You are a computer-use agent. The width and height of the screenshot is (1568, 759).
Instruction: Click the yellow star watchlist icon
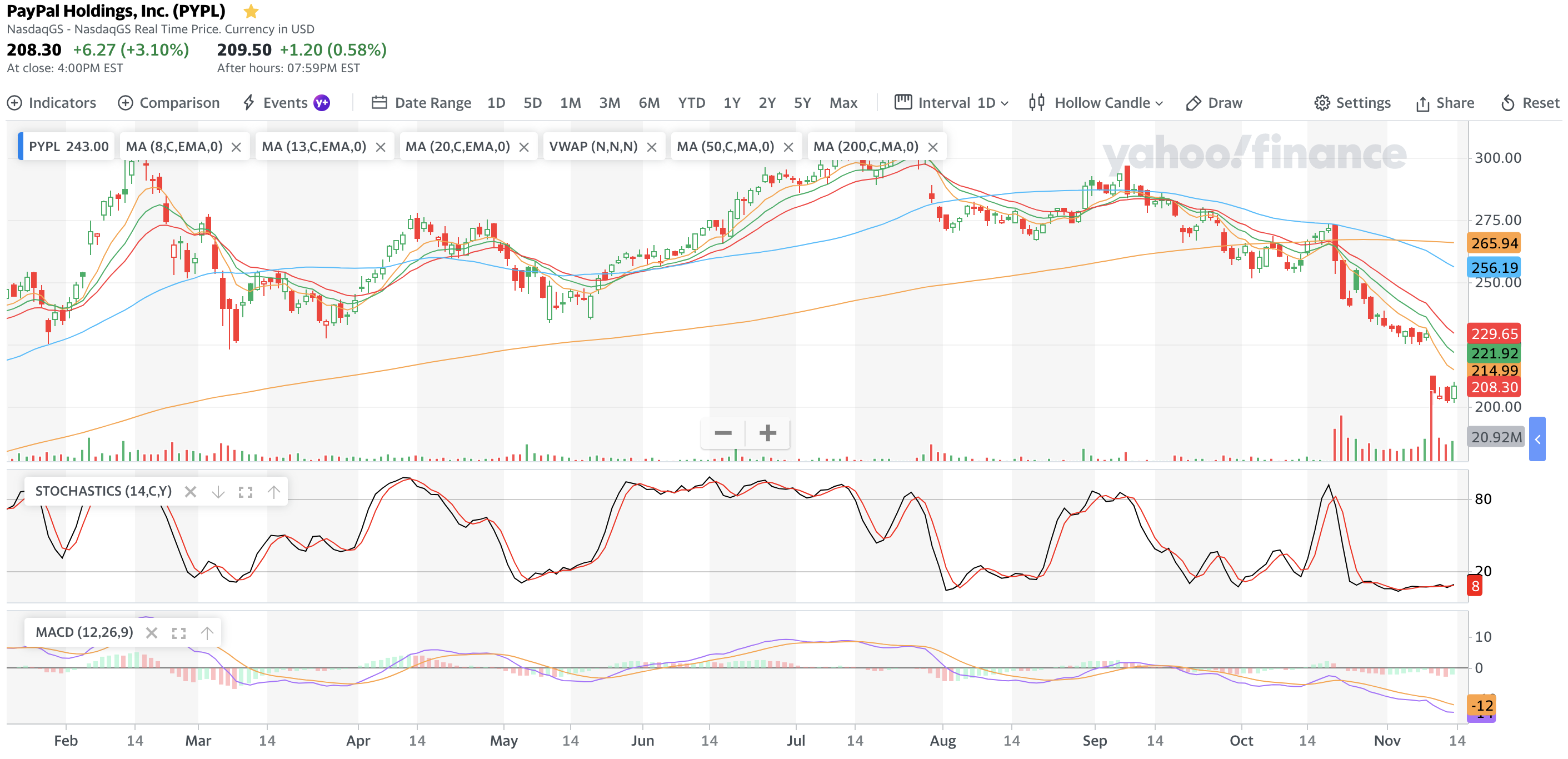pyautogui.click(x=251, y=11)
